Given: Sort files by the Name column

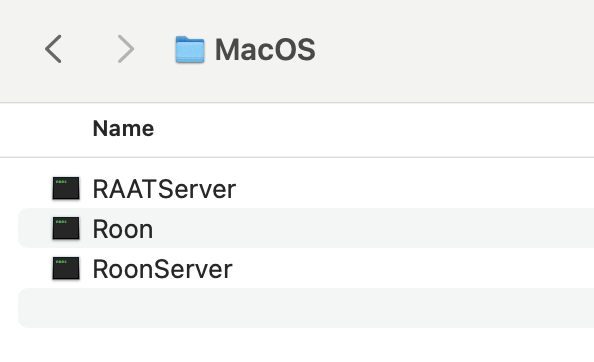Looking at the screenshot, I should pyautogui.click(x=123, y=128).
